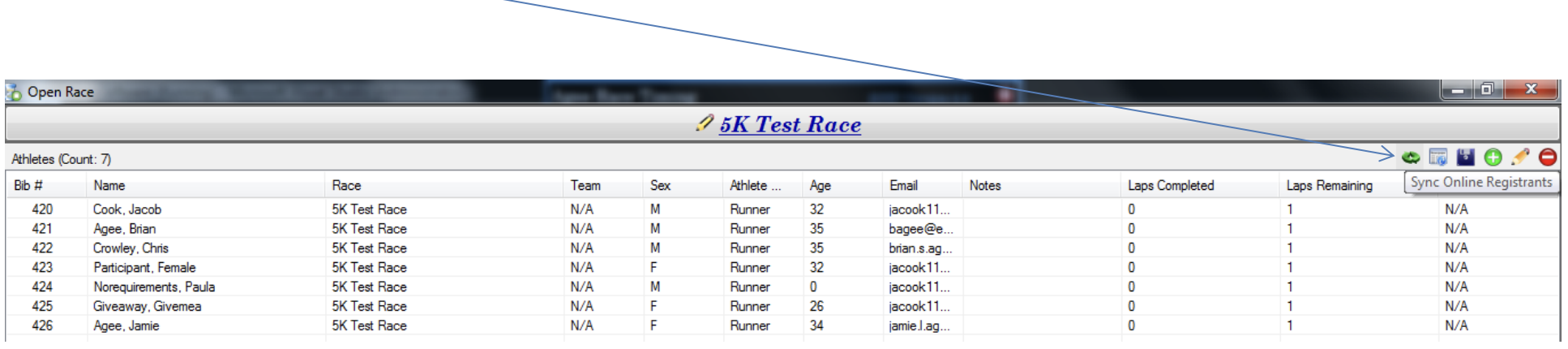The height and width of the screenshot is (349, 1568).
Task: Click the Laps Completed column header
Action: click(1171, 186)
